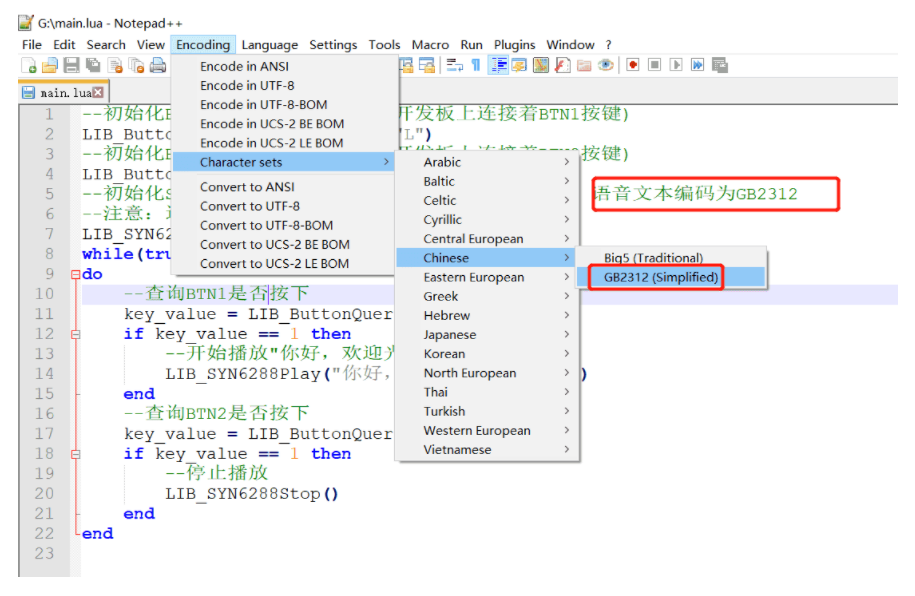915x596 pixels.
Task: Select GB2312 (Simplified) encoding
Action: click(671, 277)
